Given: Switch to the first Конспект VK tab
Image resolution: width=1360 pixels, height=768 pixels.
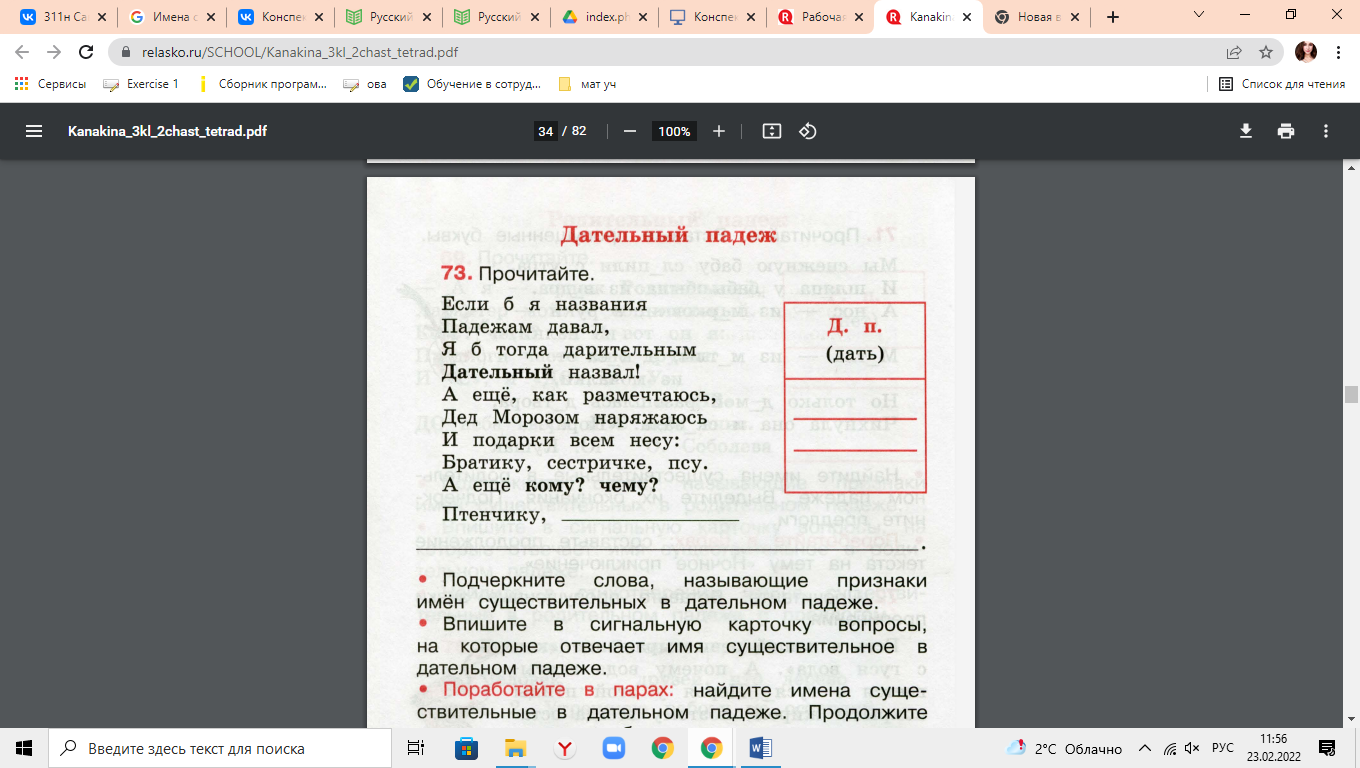Looking at the screenshot, I should click(x=279, y=17).
